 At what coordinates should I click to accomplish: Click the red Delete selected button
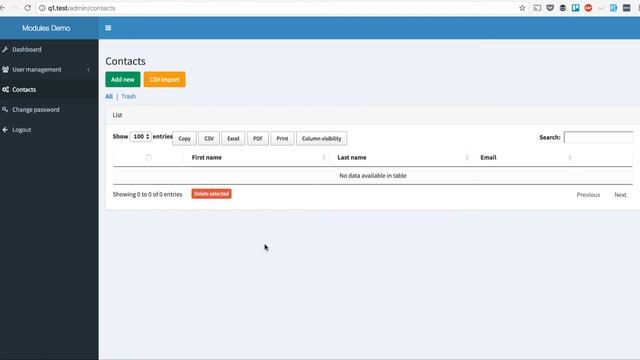tap(211, 193)
